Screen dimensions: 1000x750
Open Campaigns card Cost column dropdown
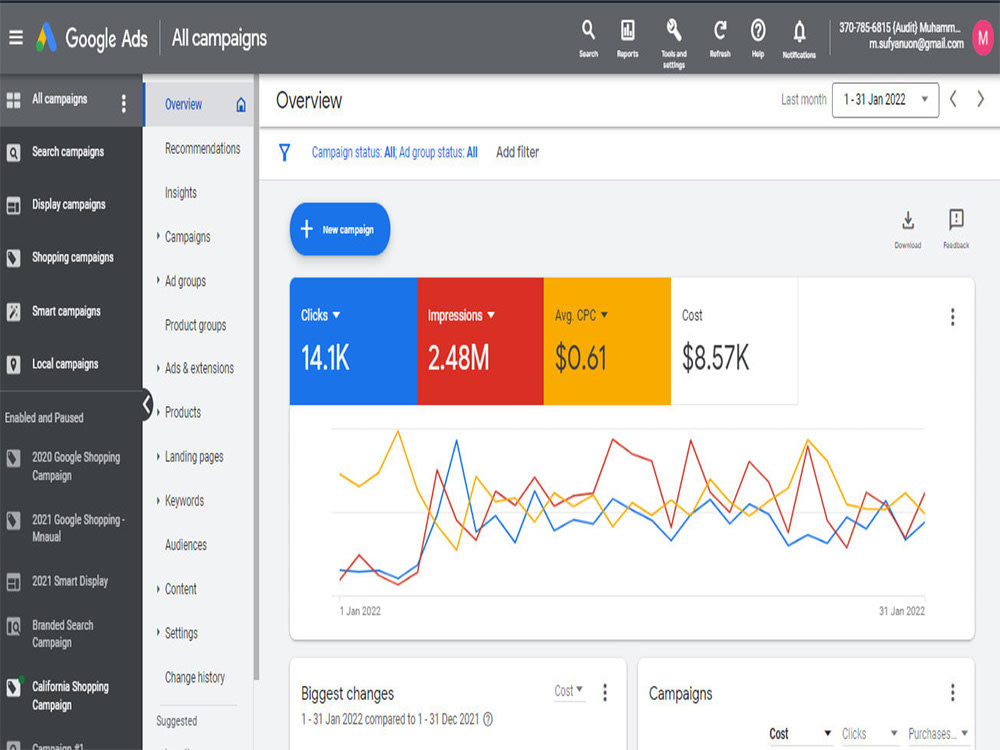800,733
